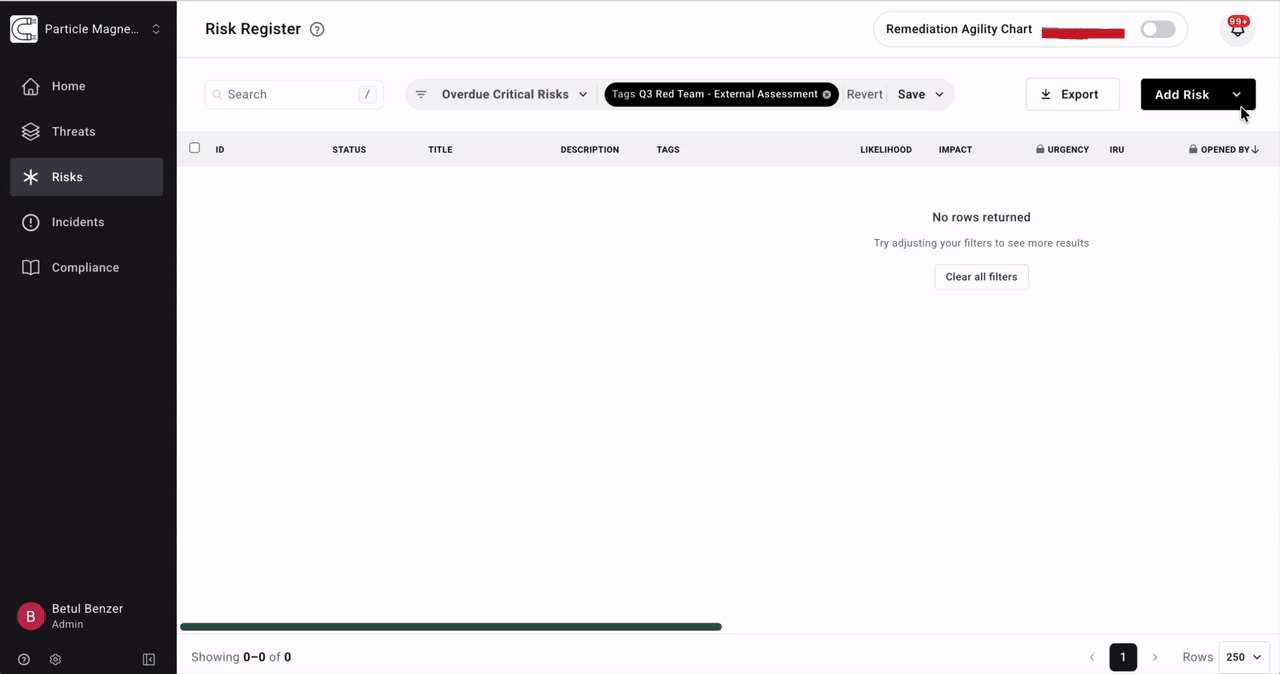Click the horizontal table scrollbar
1280x674 pixels.
(451, 627)
